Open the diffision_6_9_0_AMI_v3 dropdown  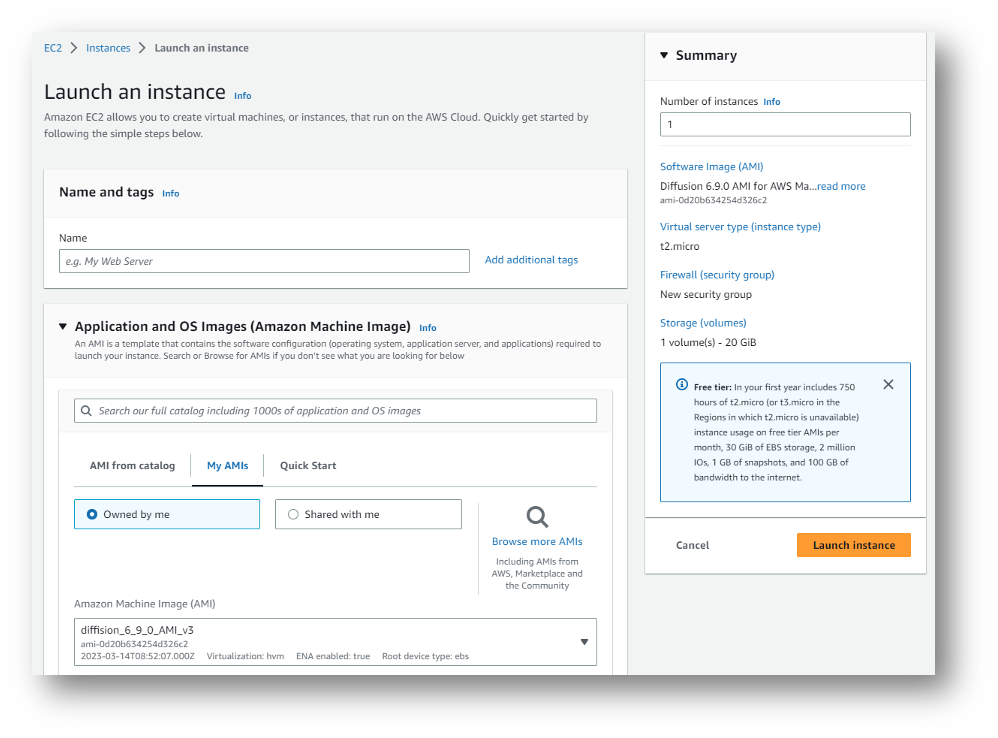coord(584,641)
